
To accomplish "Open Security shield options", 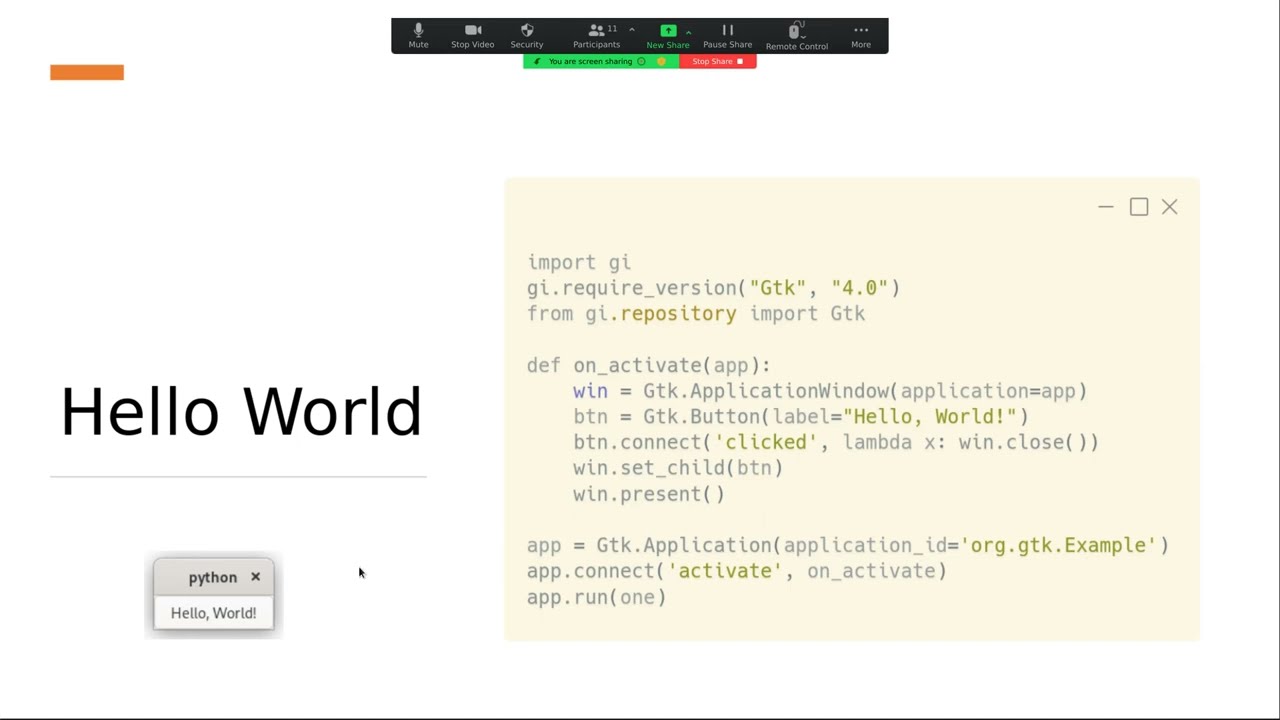I will click(527, 36).
